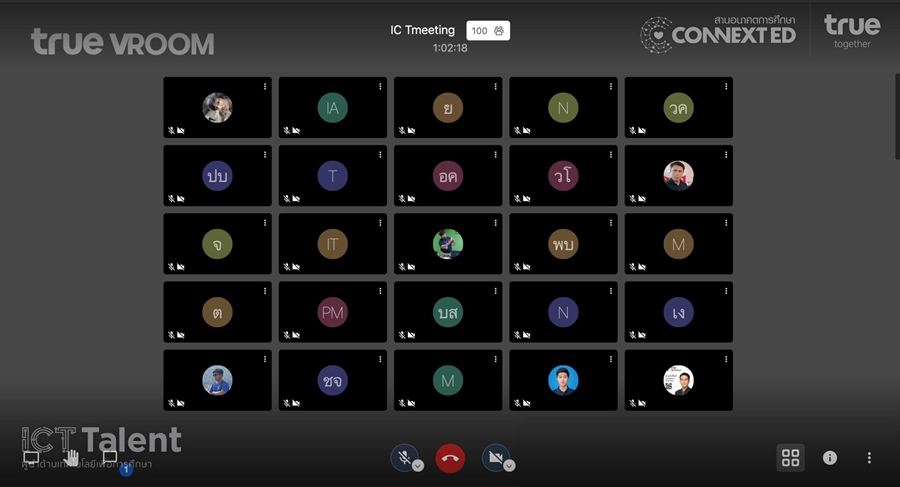This screenshot has width=900, height=487.
Task: Expand microphone options arrow
Action: [418, 466]
